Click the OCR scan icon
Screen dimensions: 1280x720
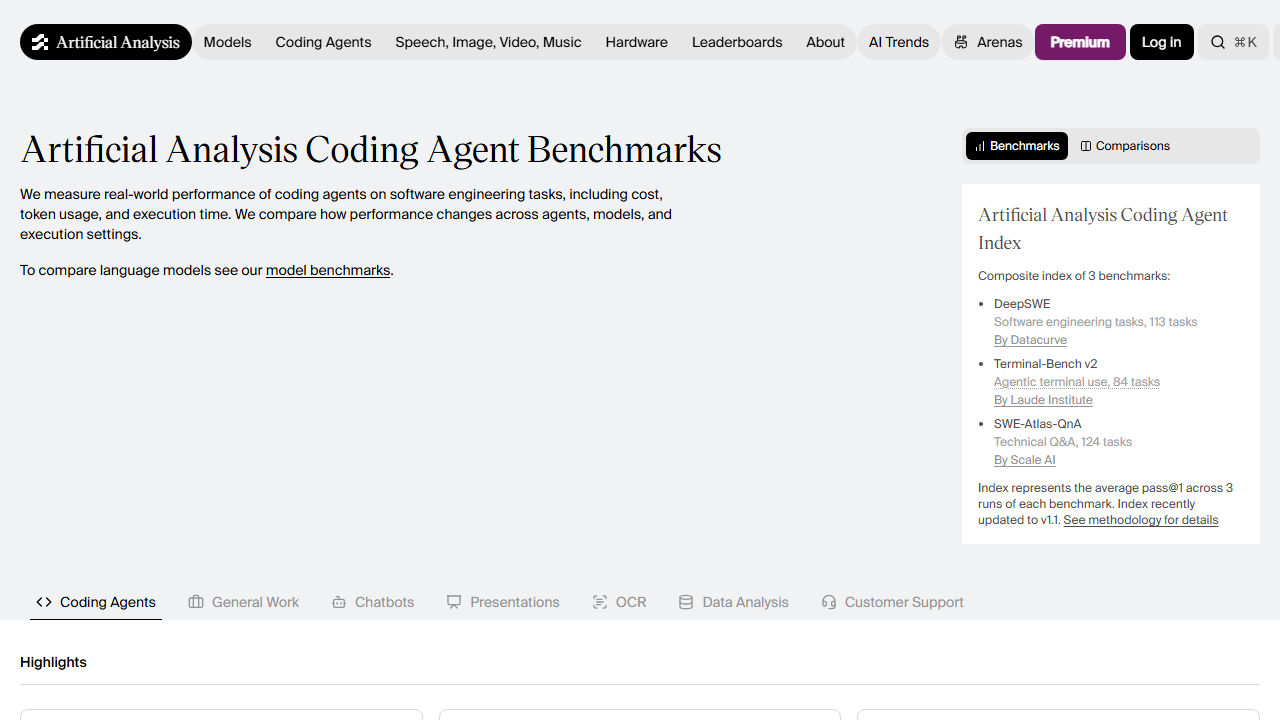600,602
